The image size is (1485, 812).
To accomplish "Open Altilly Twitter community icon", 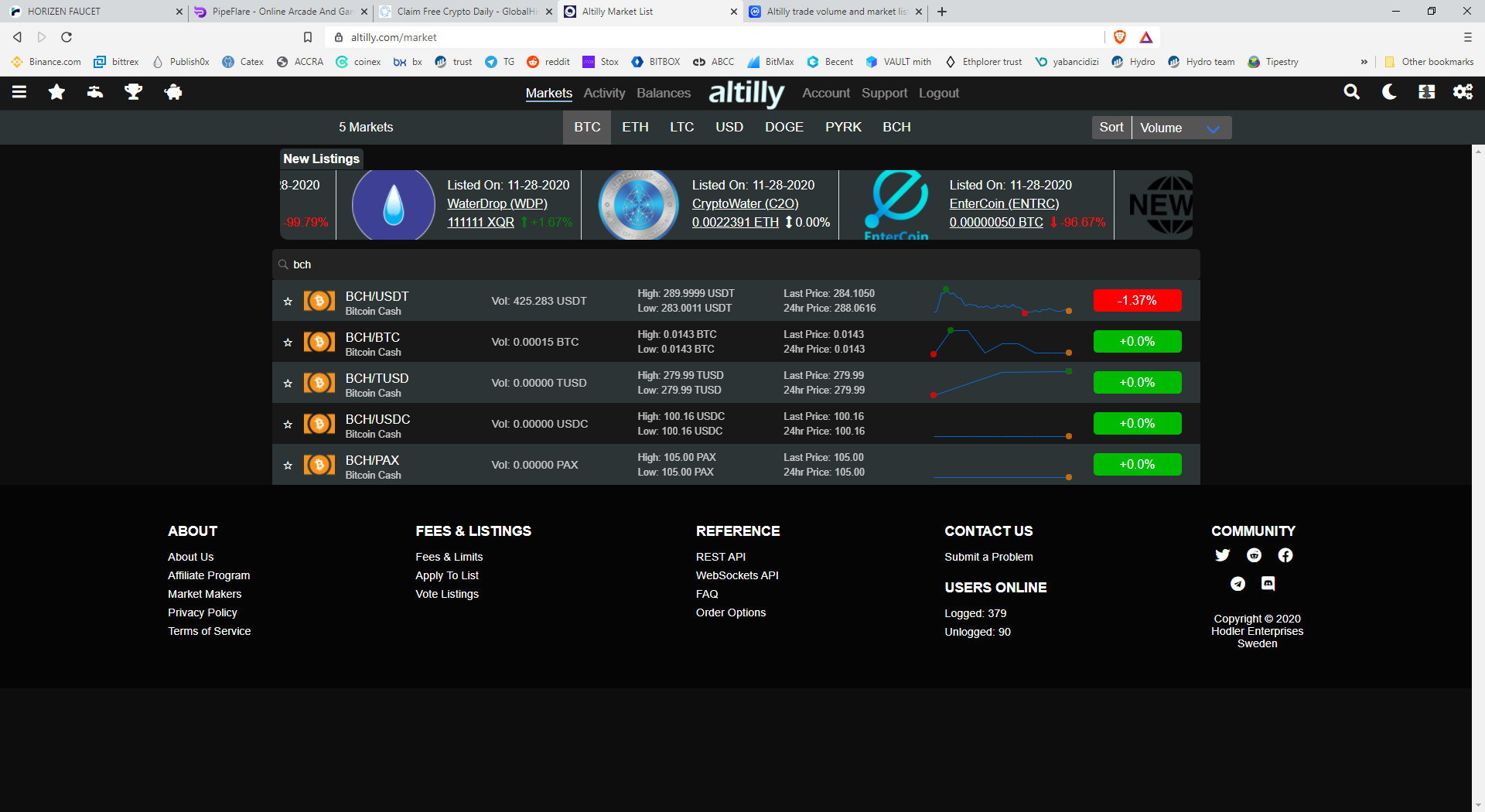I will tap(1222, 555).
